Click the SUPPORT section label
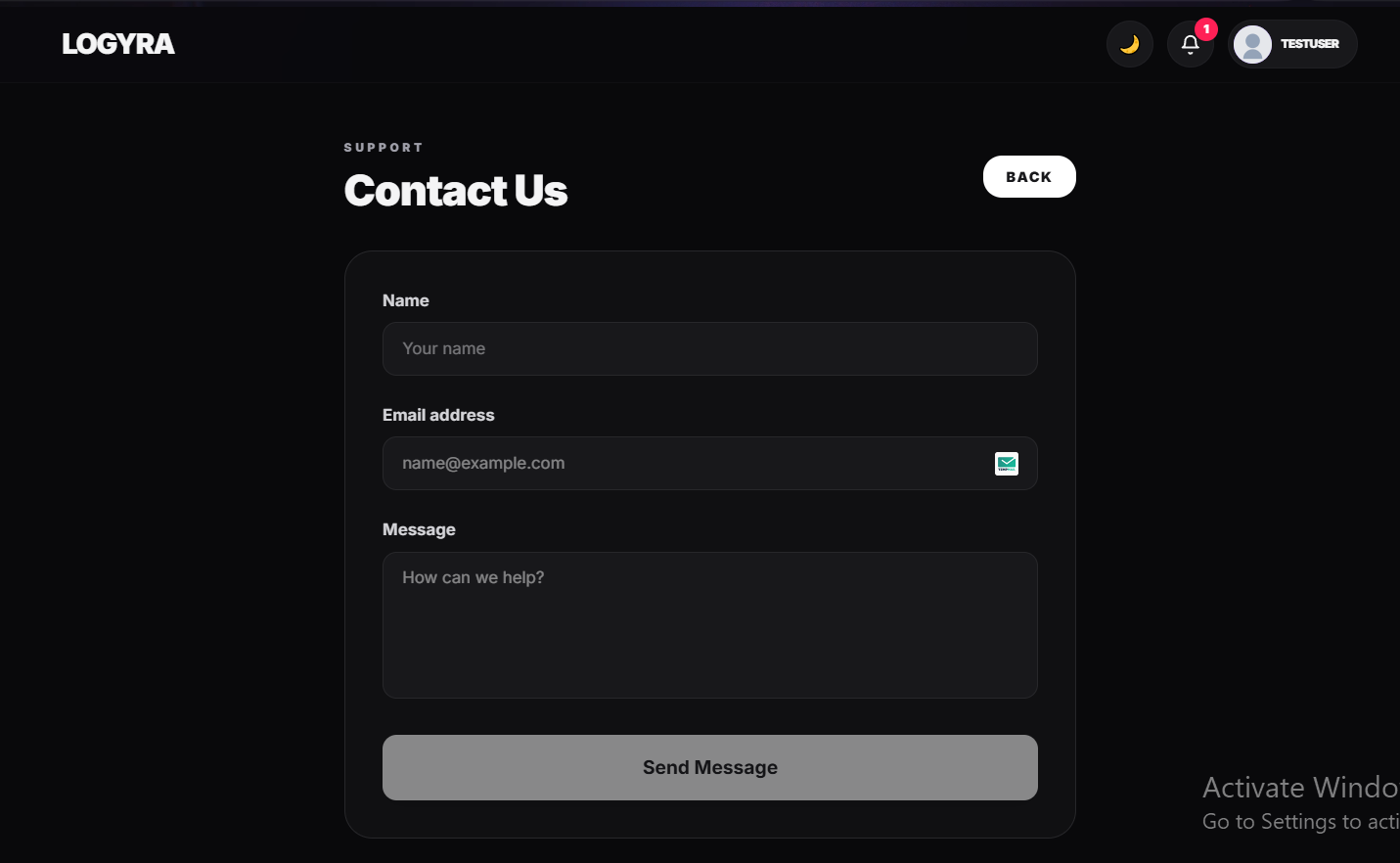1400x863 pixels. 384,148
